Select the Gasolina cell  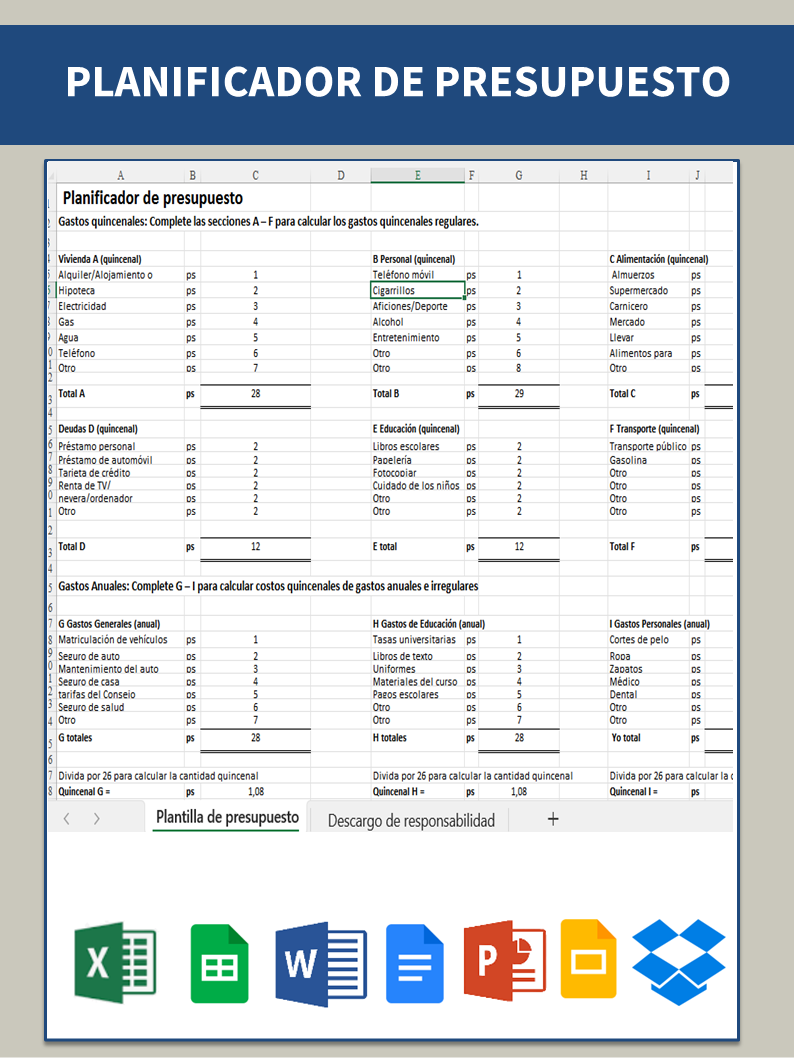click(648, 460)
